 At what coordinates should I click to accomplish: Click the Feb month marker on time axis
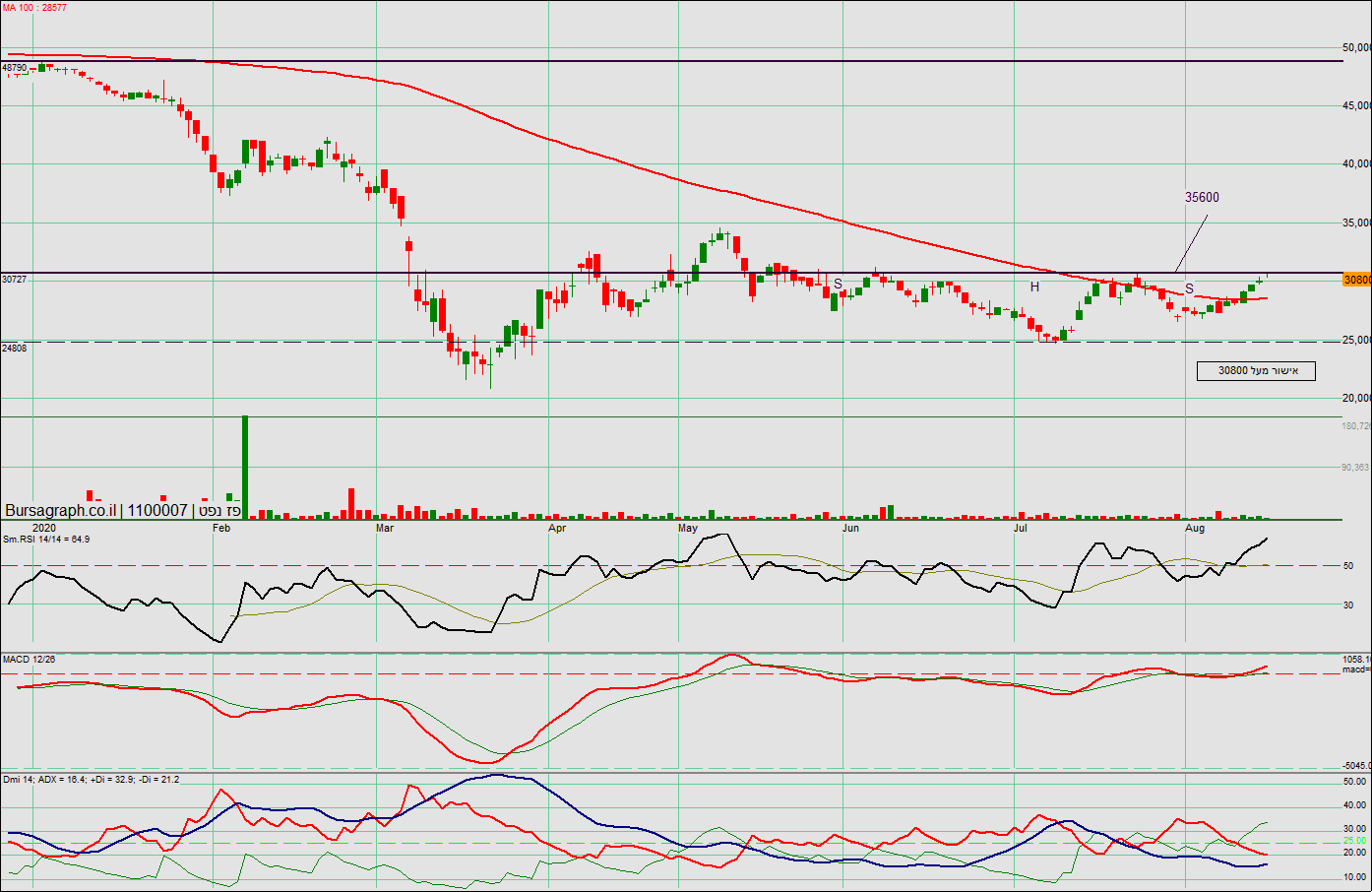click(x=221, y=529)
